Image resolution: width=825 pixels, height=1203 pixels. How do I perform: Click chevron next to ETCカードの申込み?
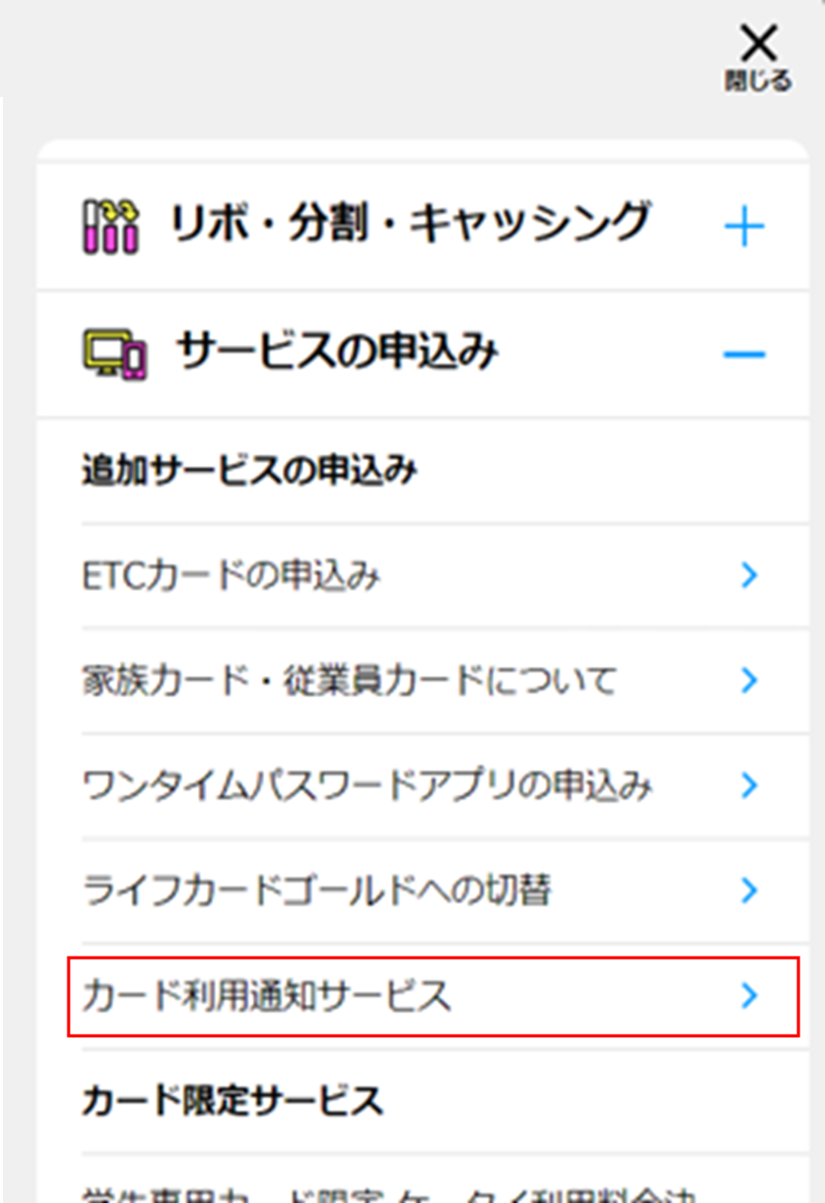(x=749, y=575)
